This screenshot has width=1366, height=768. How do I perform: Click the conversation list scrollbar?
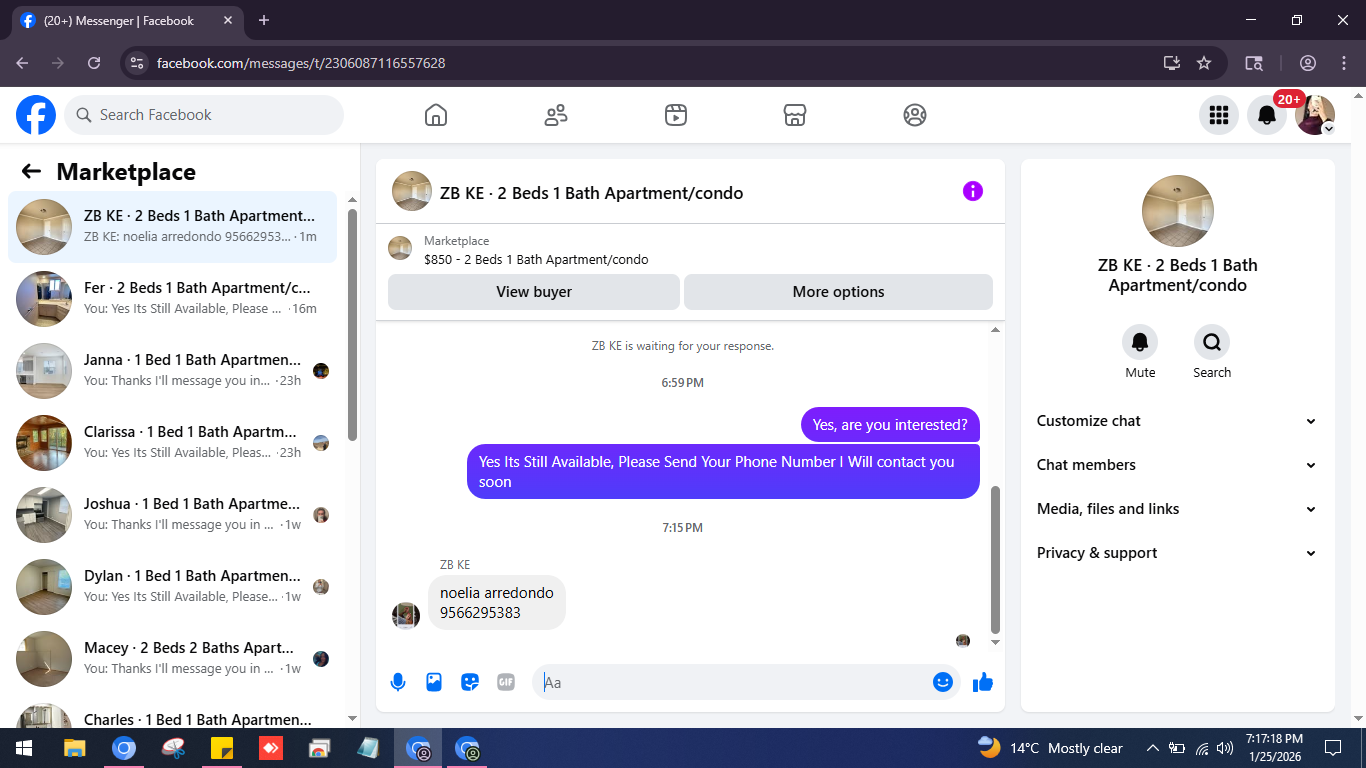352,325
